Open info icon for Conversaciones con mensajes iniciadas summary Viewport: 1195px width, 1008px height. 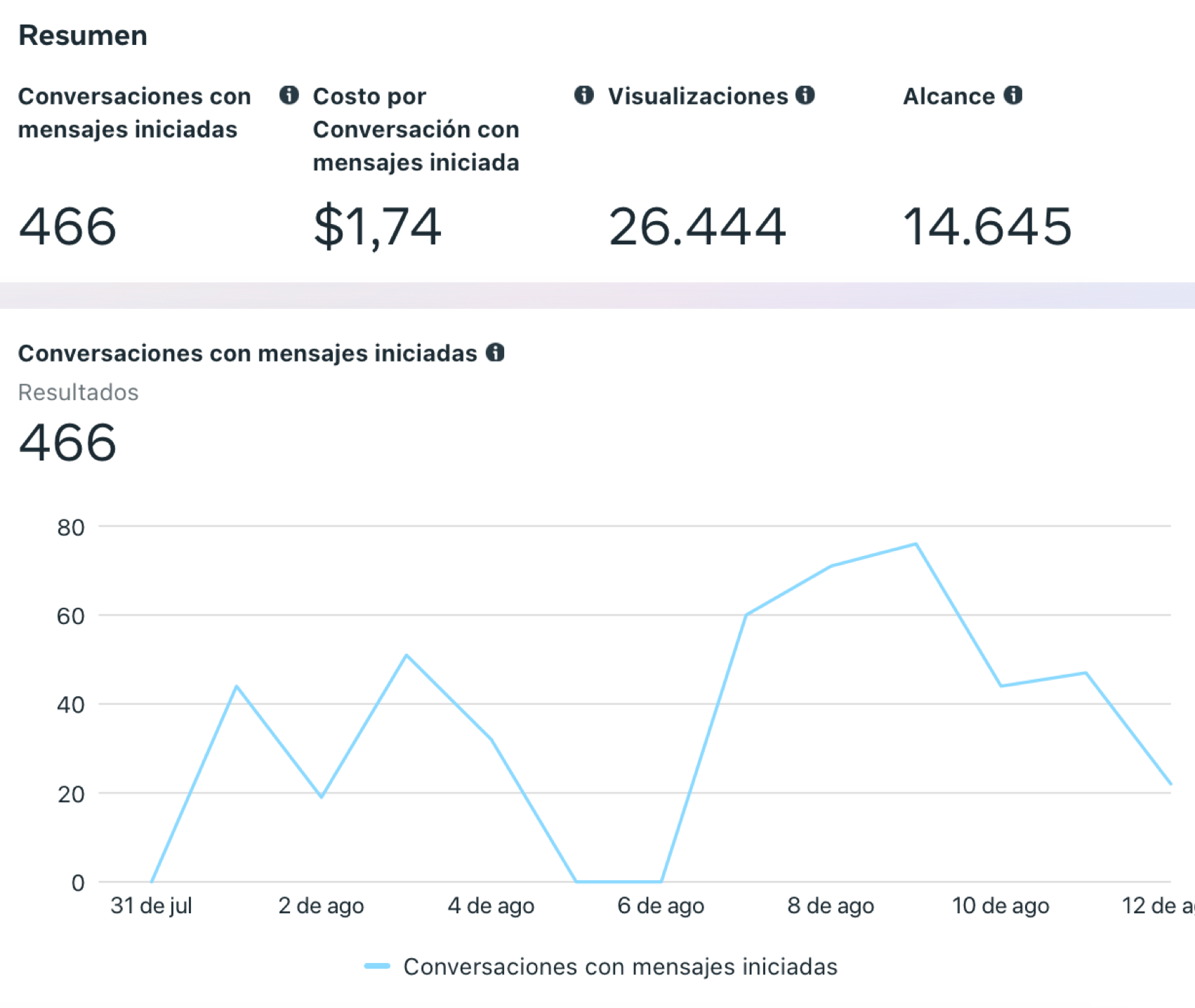[x=289, y=95]
